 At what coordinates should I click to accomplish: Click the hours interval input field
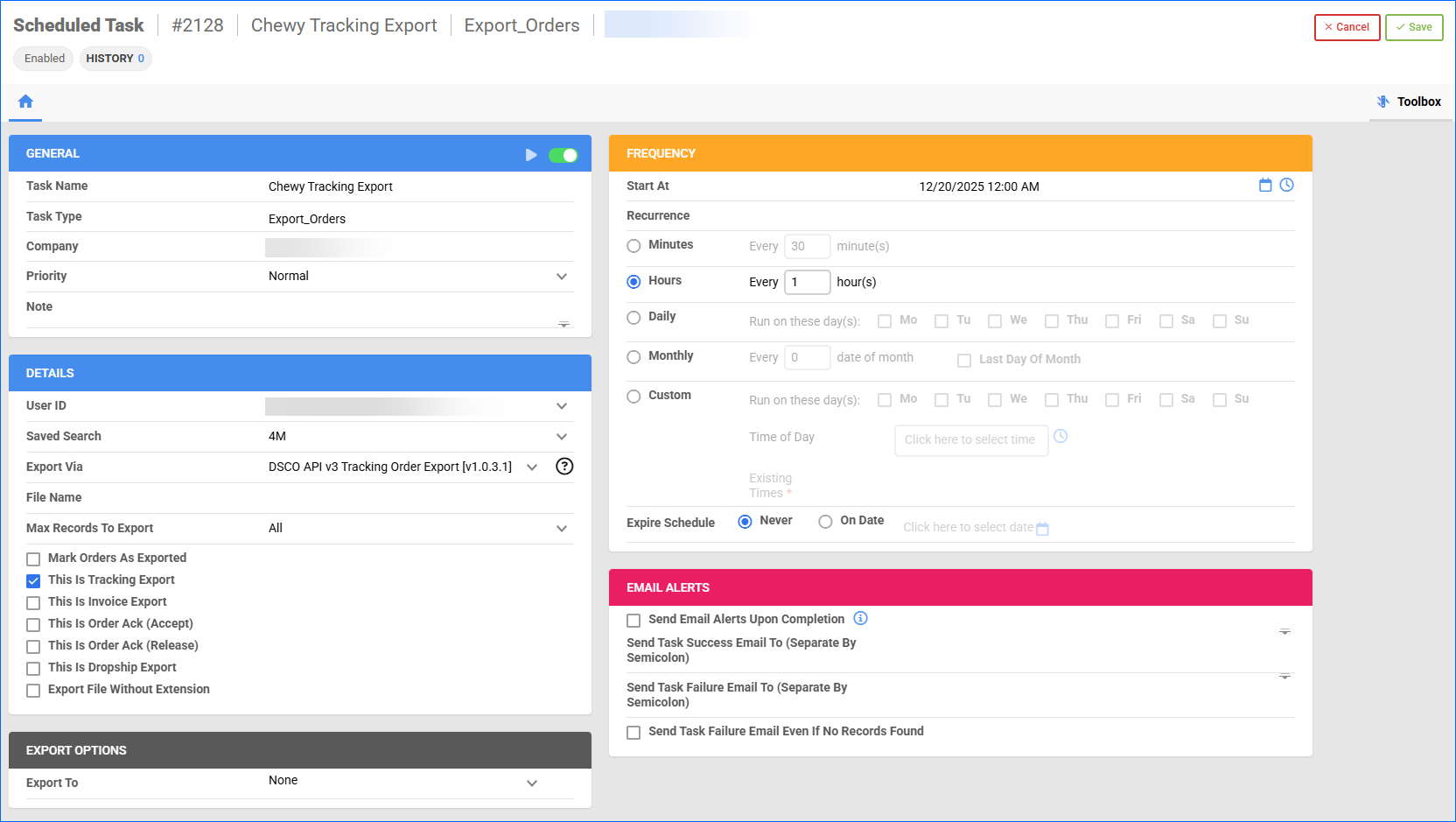[x=806, y=282]
